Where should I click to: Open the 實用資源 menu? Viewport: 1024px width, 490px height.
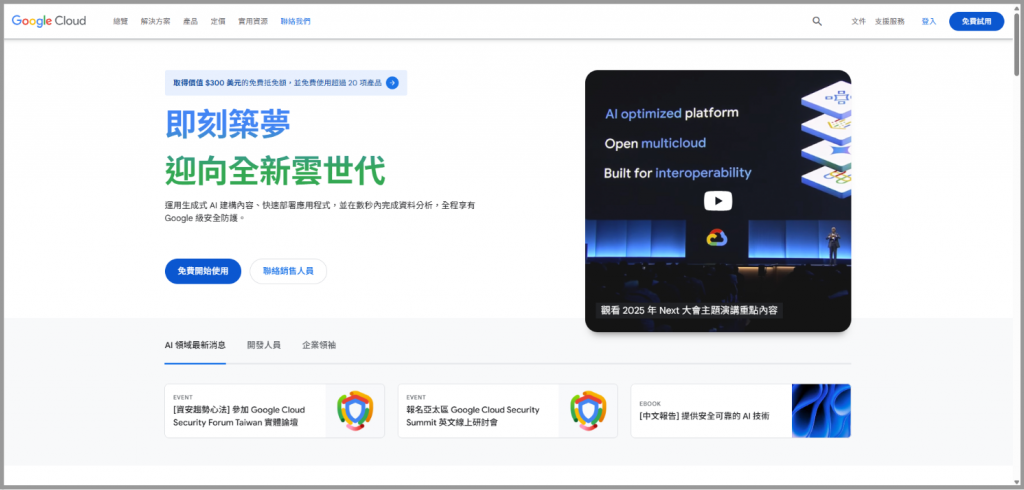253,22
